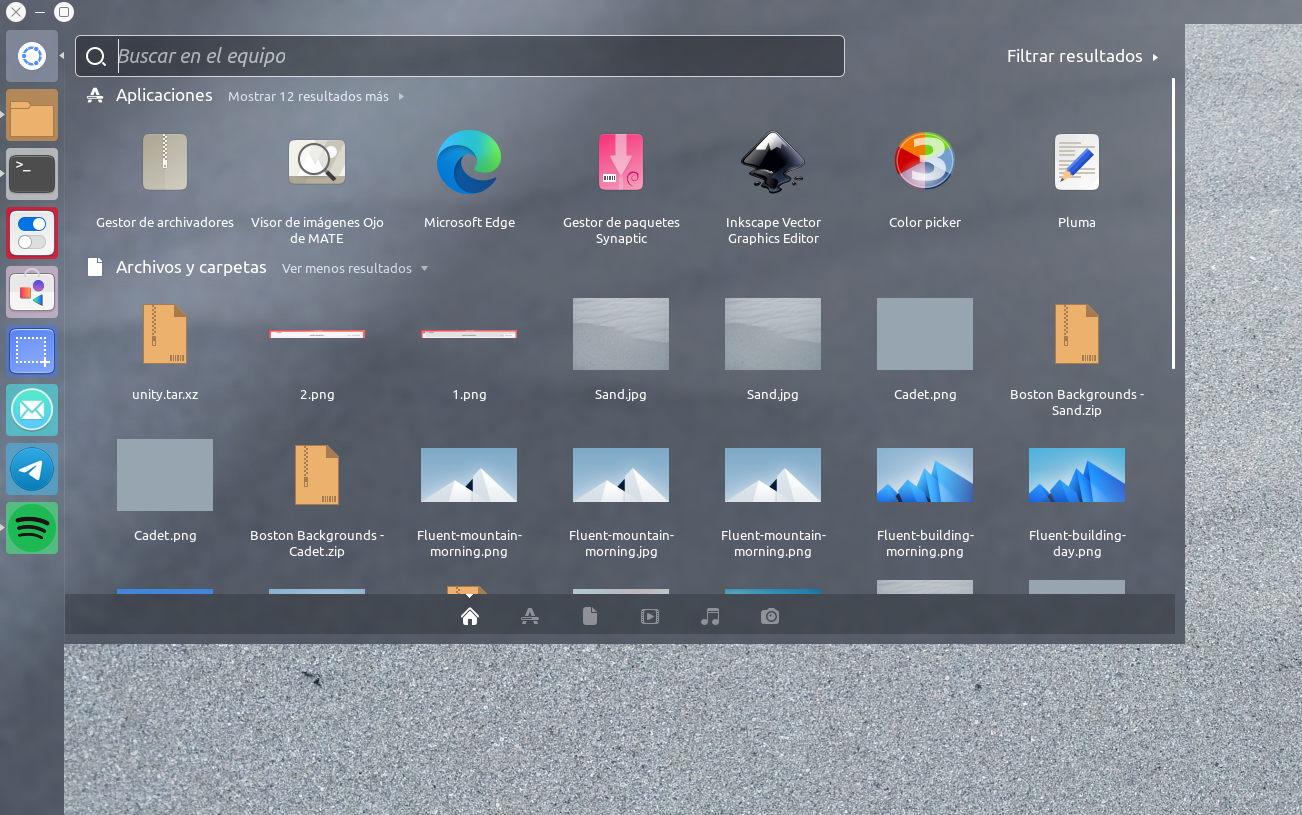Switch to the Files lens
The height and width of the screenshot is (815, 1302).
tap(590, 616)
